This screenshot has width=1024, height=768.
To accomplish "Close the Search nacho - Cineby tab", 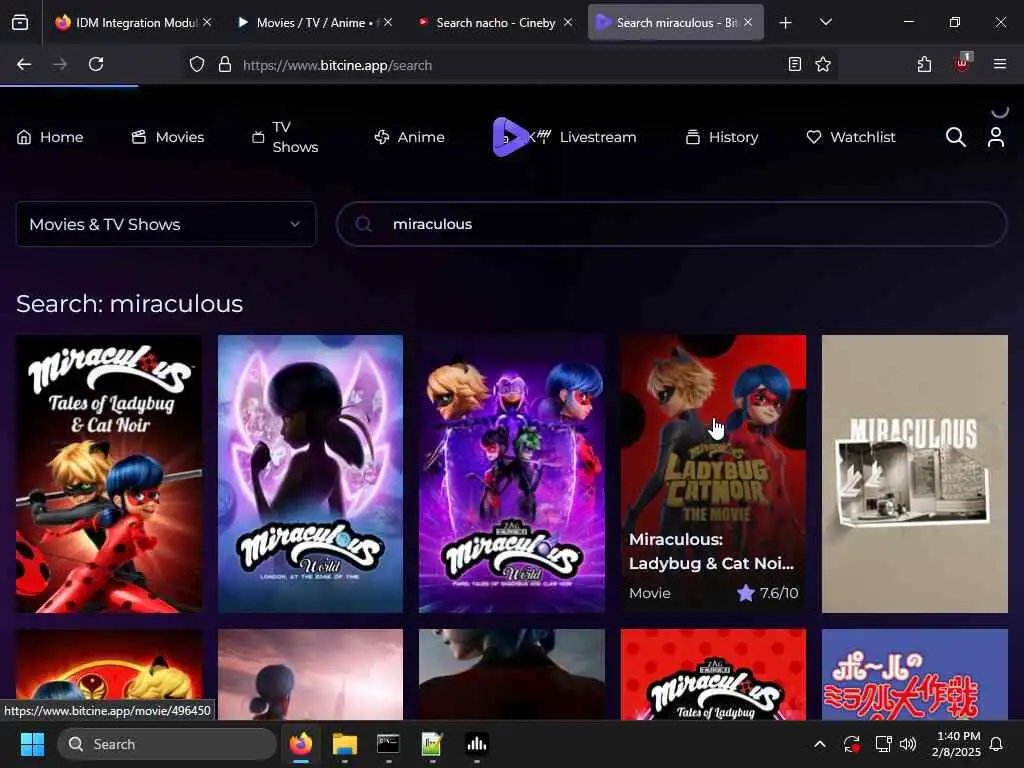I will (568, 23).
